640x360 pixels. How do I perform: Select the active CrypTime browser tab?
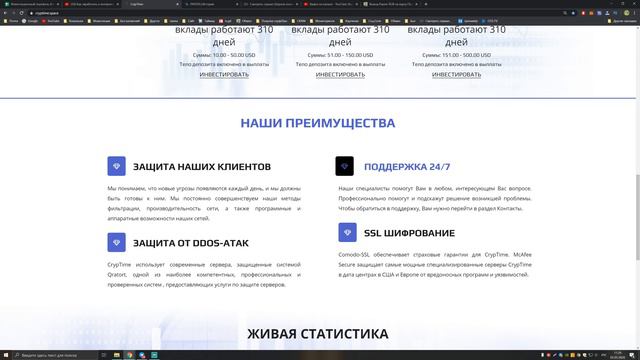pos(151,4)
